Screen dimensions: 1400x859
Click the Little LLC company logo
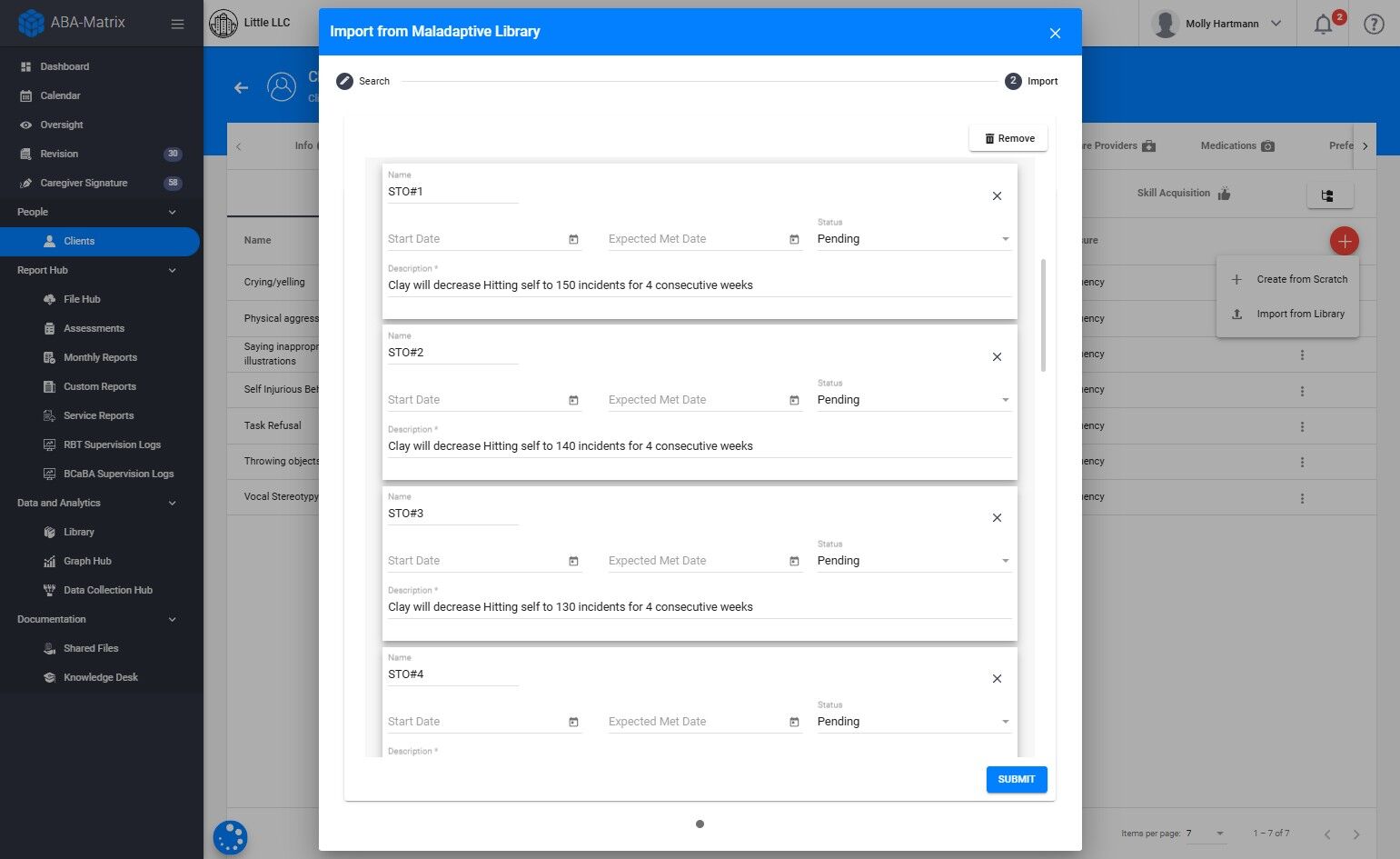(223, 23)
